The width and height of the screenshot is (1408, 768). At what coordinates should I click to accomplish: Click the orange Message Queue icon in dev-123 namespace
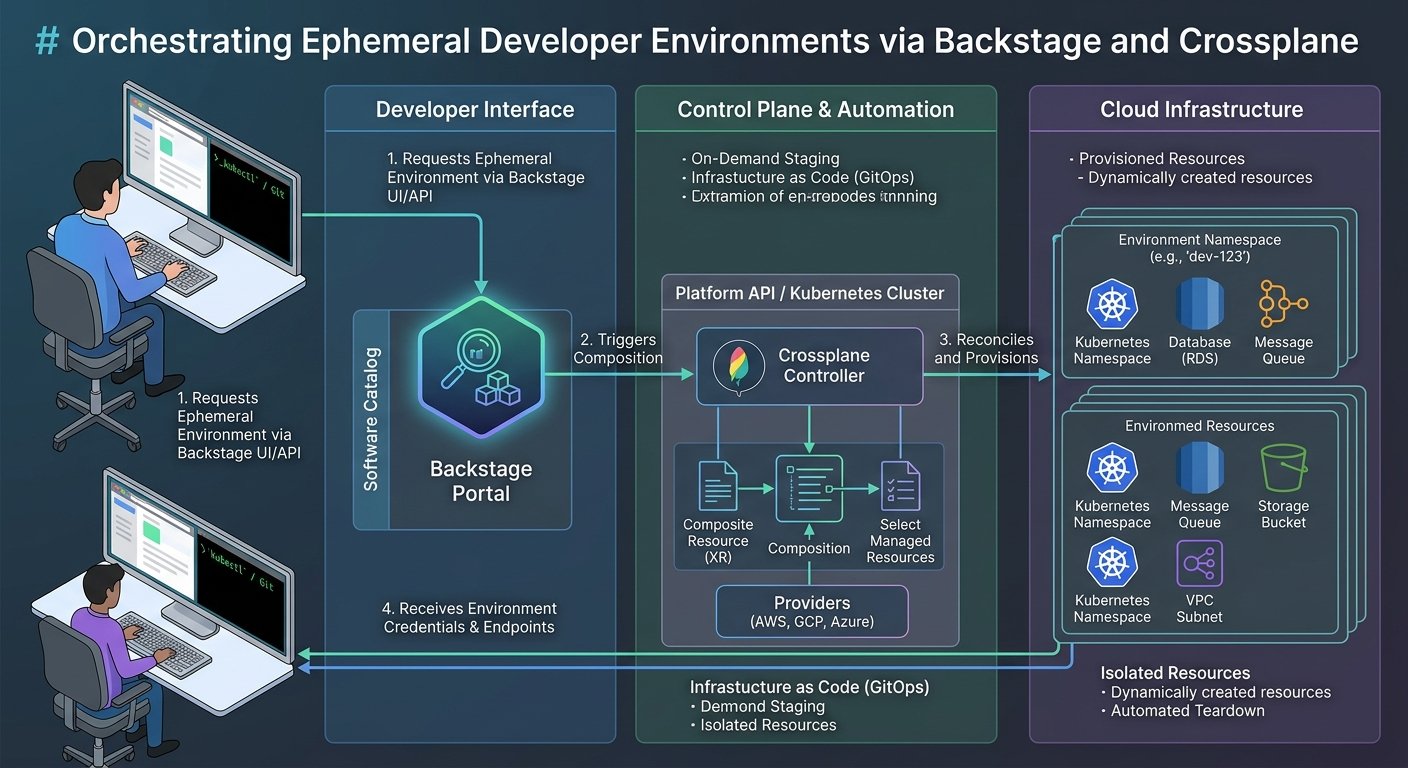click(1283, 304)
